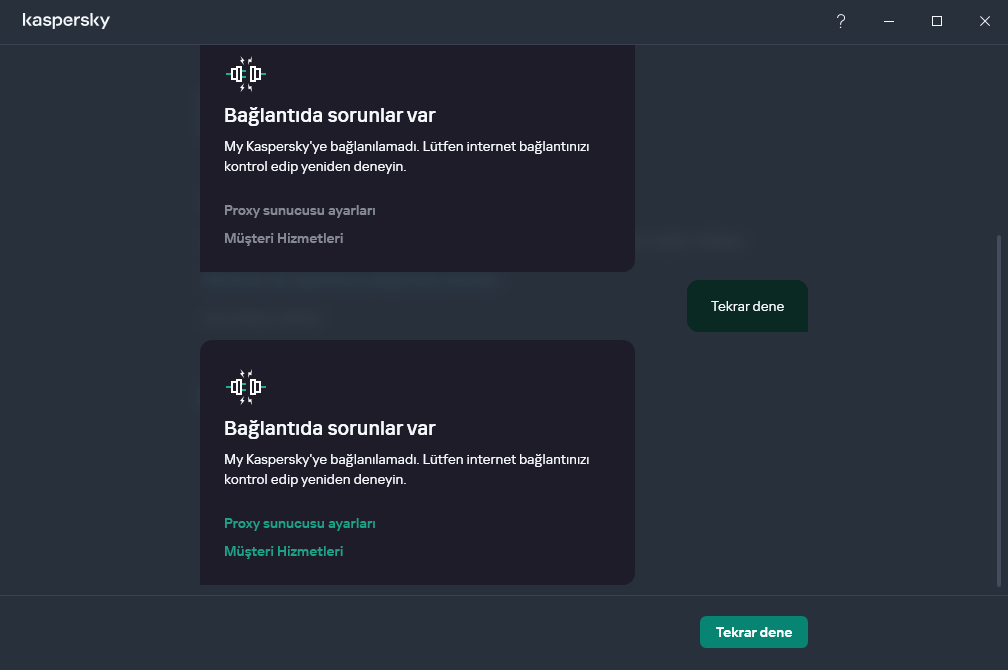Click the dark Tekrar dene chat bubble
This screenshot has height=670, width=1008.
(x=747, y=306)
